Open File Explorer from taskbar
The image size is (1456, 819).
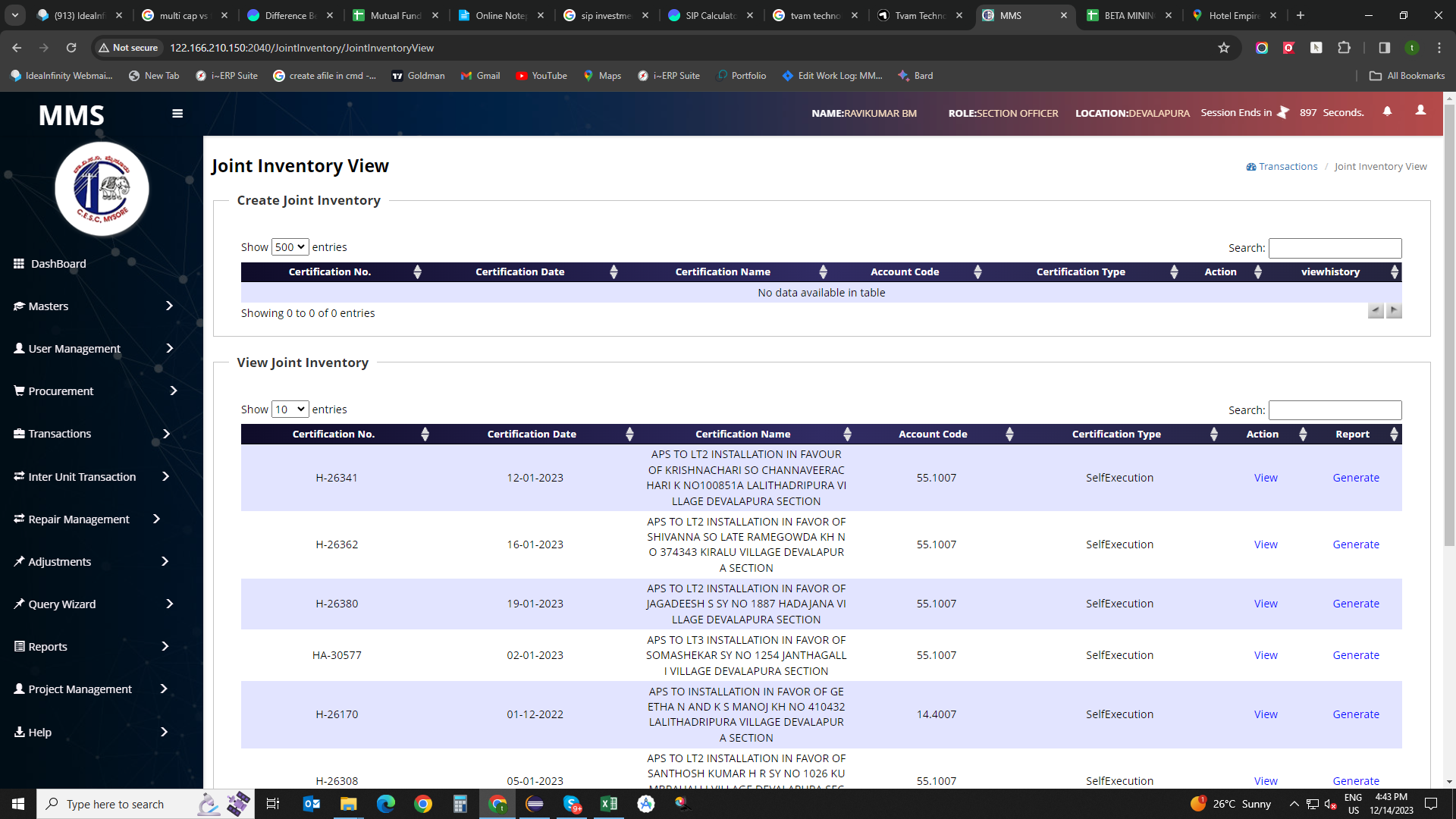348,804
